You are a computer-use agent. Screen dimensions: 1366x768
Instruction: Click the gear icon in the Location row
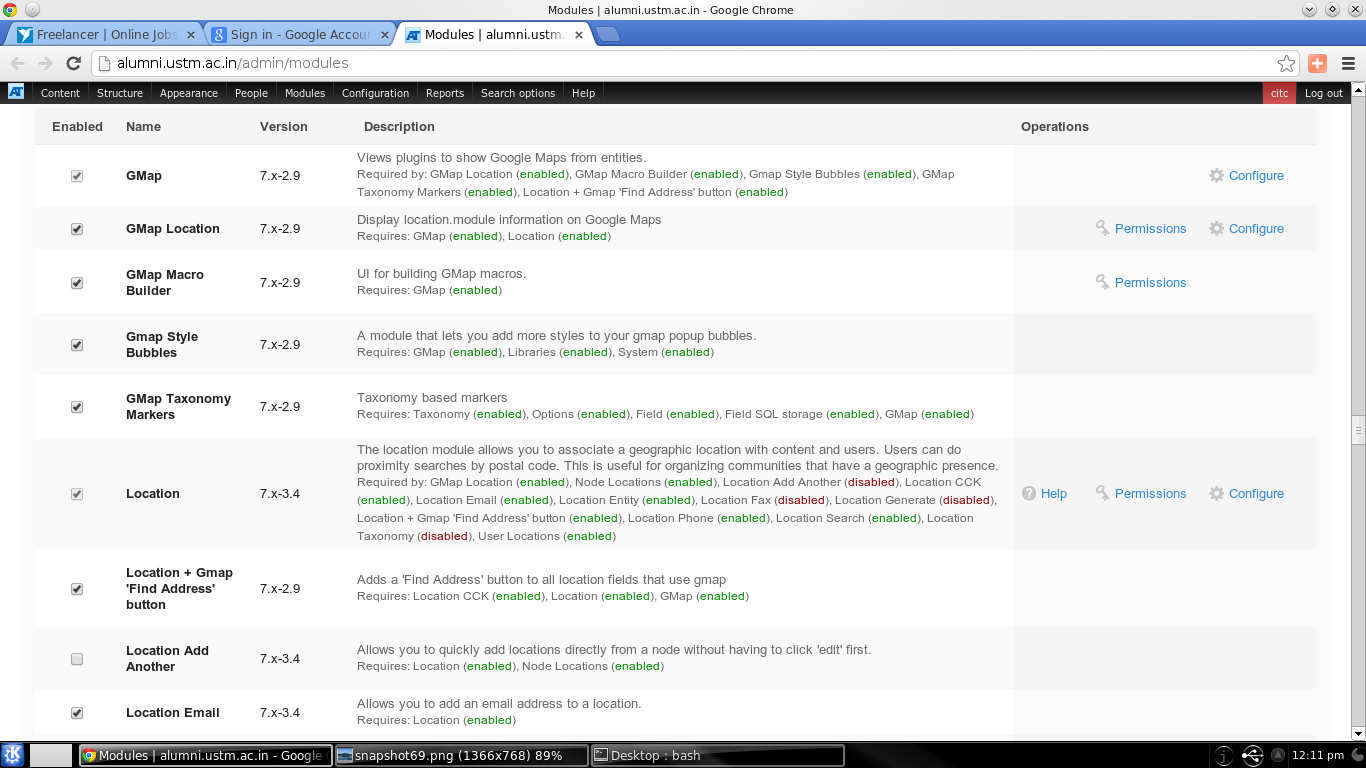pyautogui.click(x=1216, y=493)
